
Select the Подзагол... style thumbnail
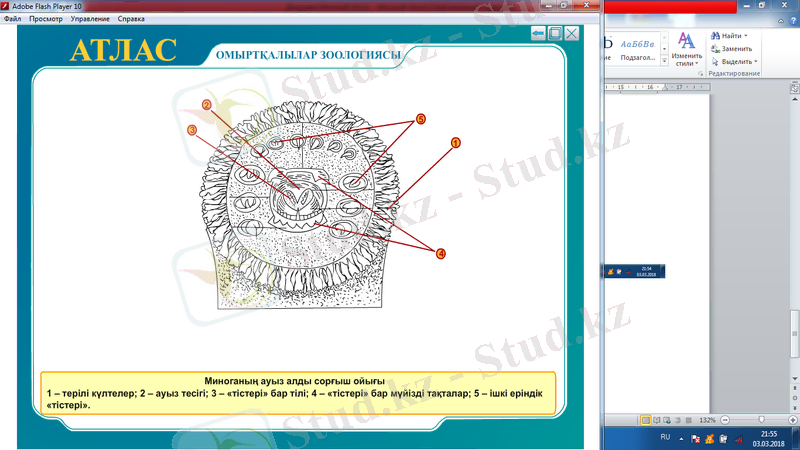[637, 50]
